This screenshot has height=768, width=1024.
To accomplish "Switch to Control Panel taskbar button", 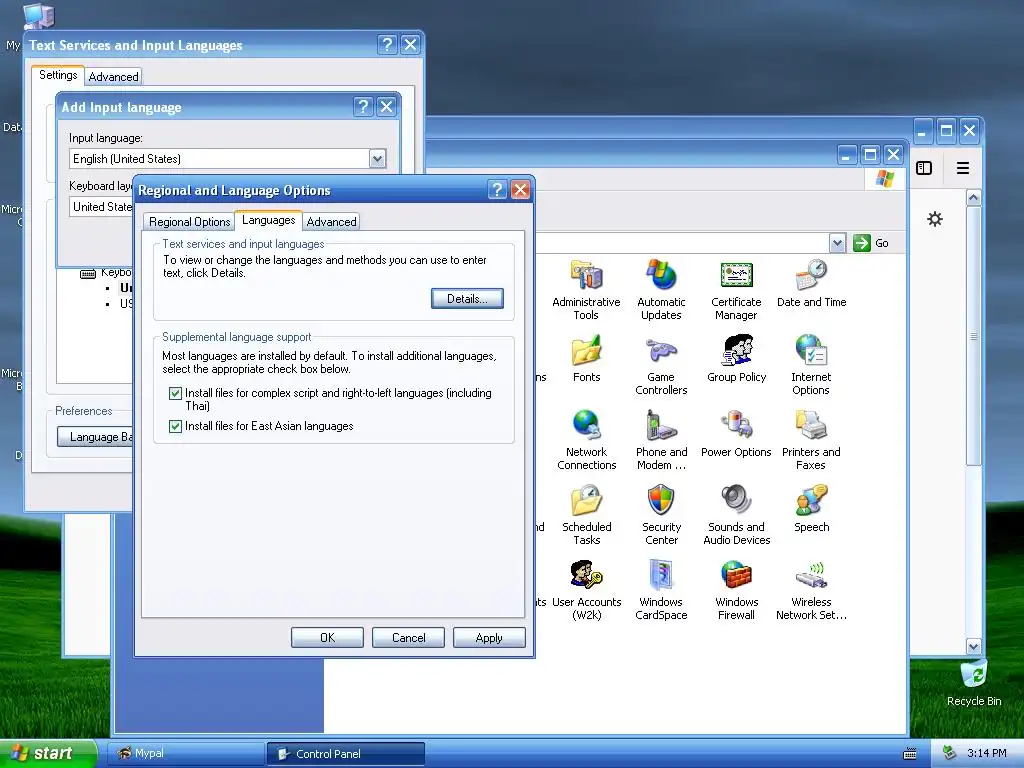I will [346, 754].
